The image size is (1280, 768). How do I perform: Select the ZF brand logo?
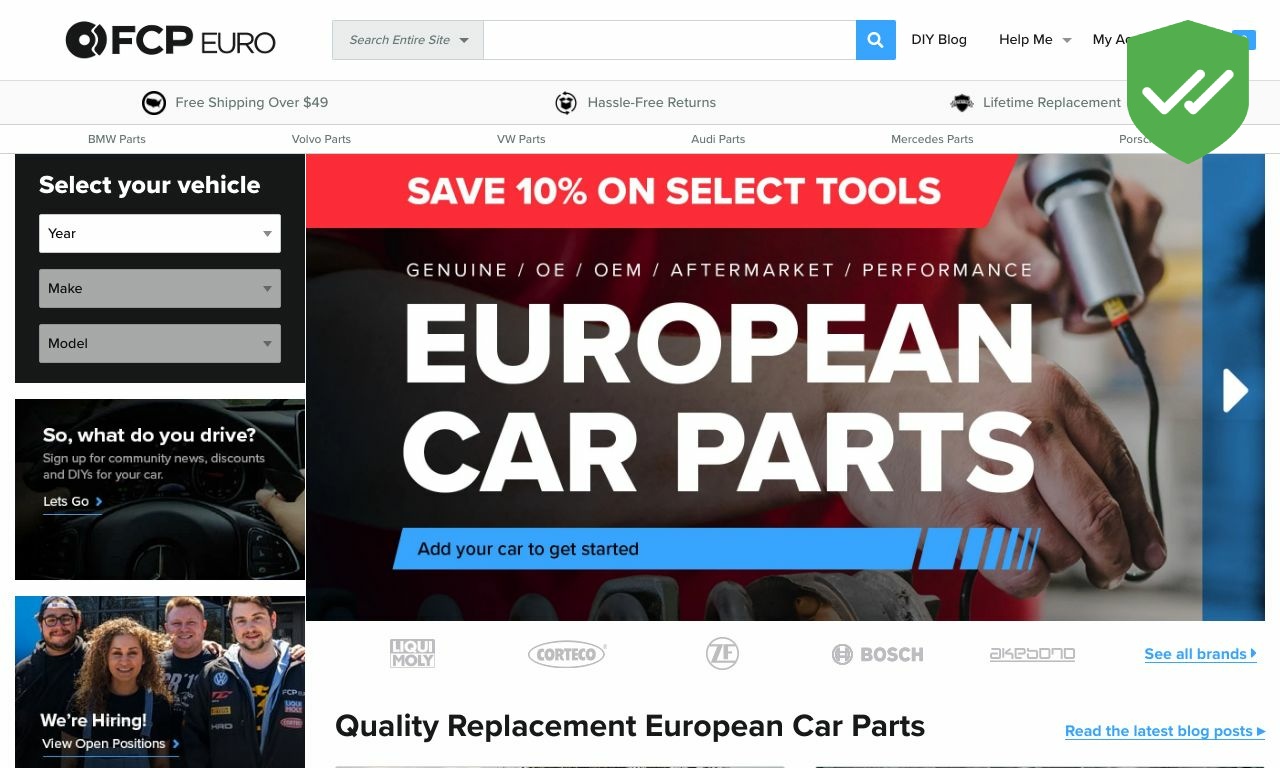(x=722, y=654)
